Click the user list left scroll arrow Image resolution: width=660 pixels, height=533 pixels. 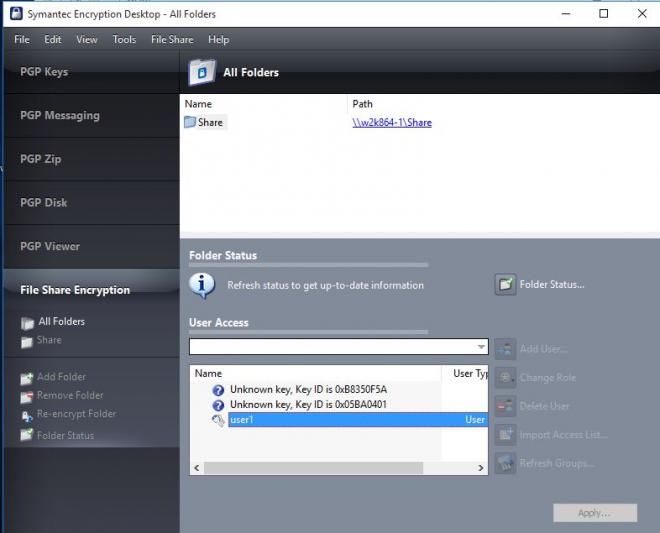coord(197,468)
